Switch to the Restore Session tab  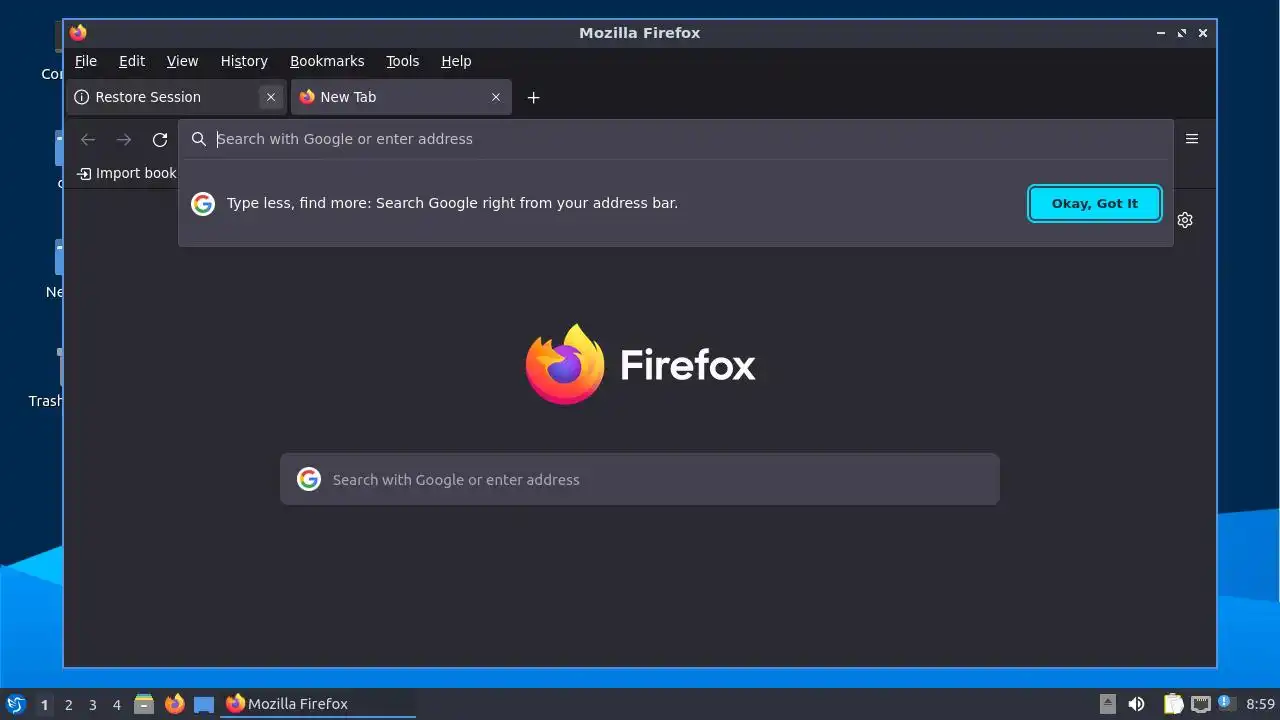177,97
